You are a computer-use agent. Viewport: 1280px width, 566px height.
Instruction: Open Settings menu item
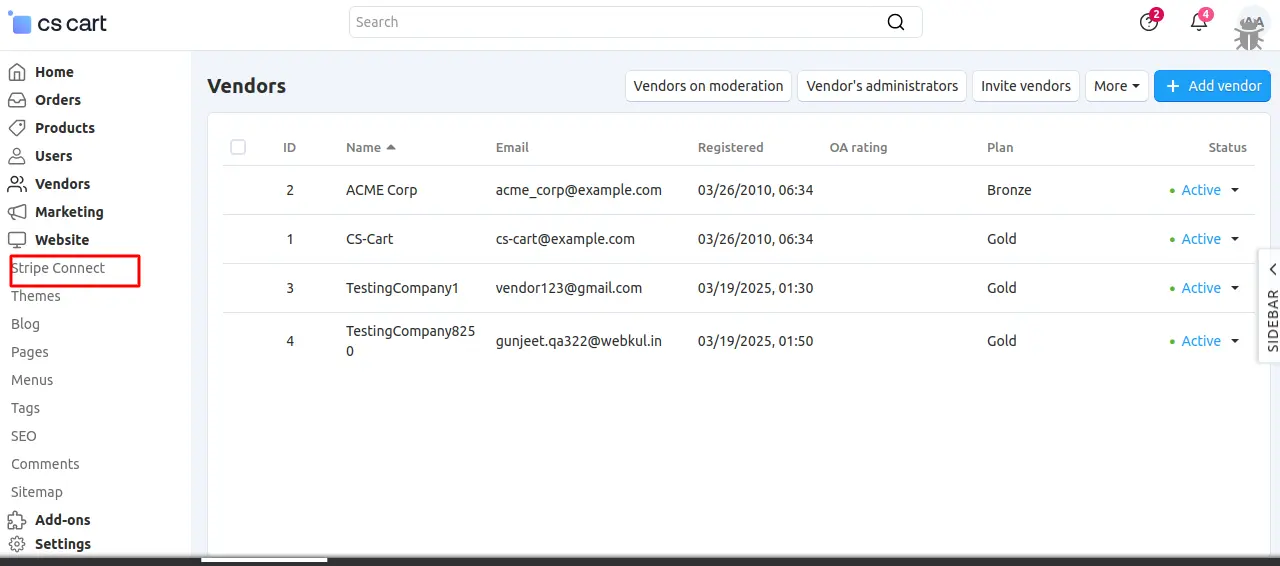coord(63,544)
